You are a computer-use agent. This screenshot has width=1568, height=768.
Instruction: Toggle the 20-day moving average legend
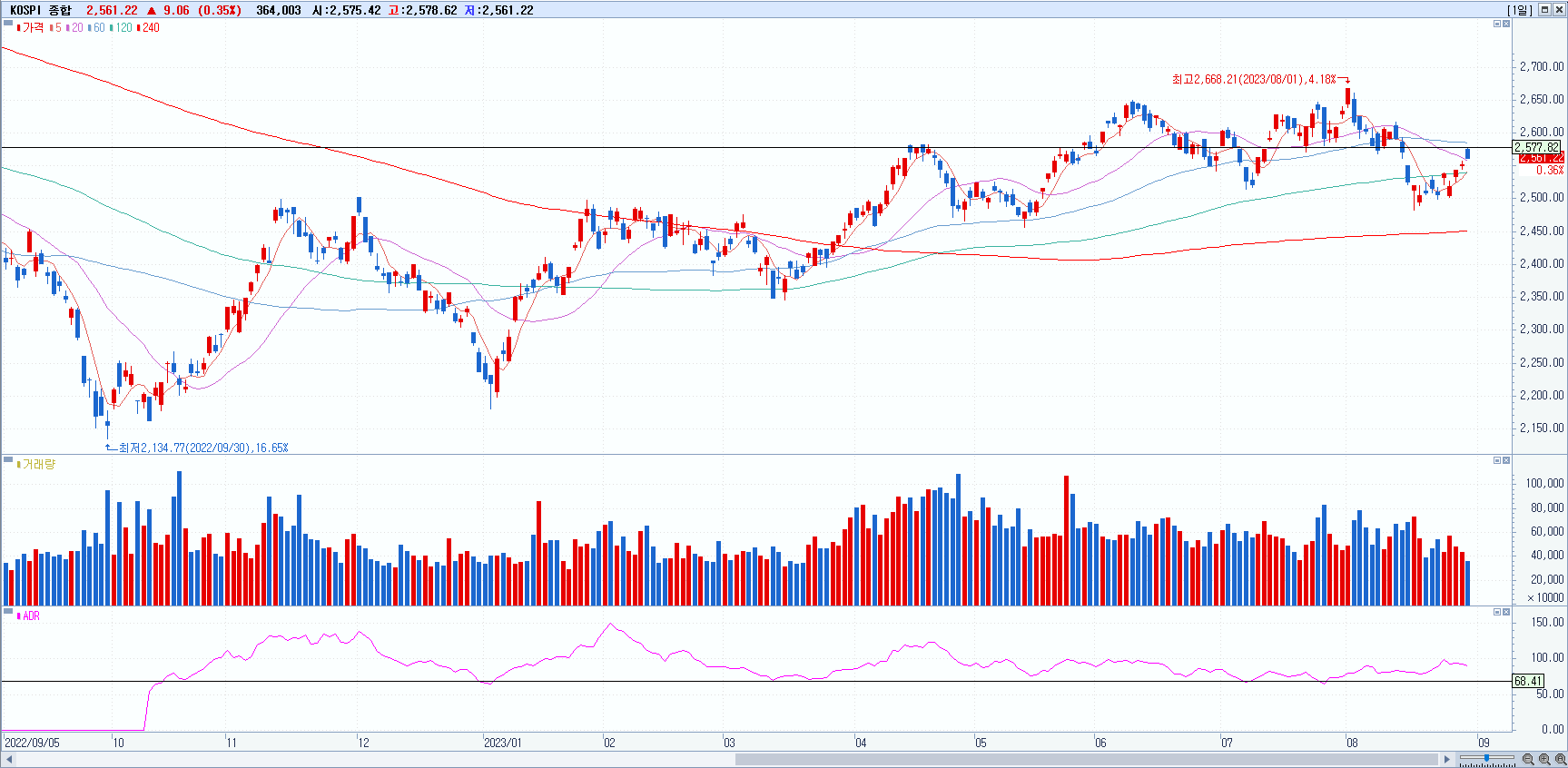pyautogui.click(x=75, y=28)
